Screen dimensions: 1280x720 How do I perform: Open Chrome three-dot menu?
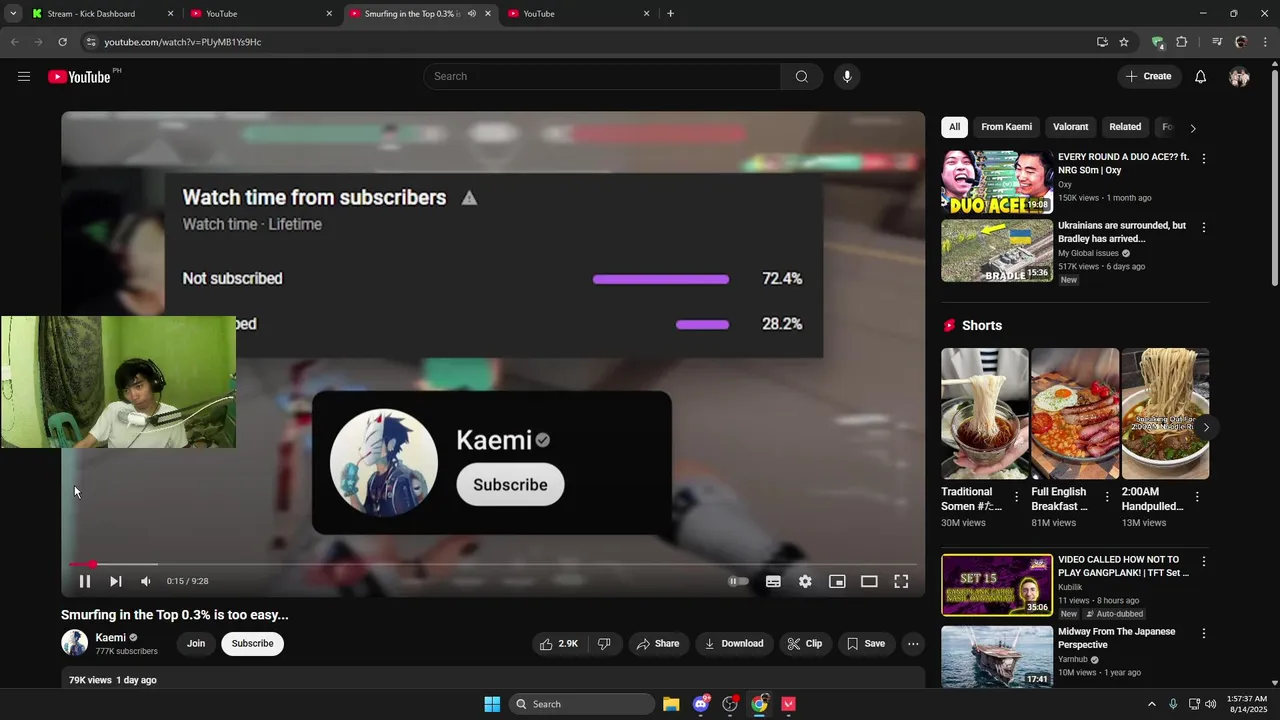(1265, 42)
